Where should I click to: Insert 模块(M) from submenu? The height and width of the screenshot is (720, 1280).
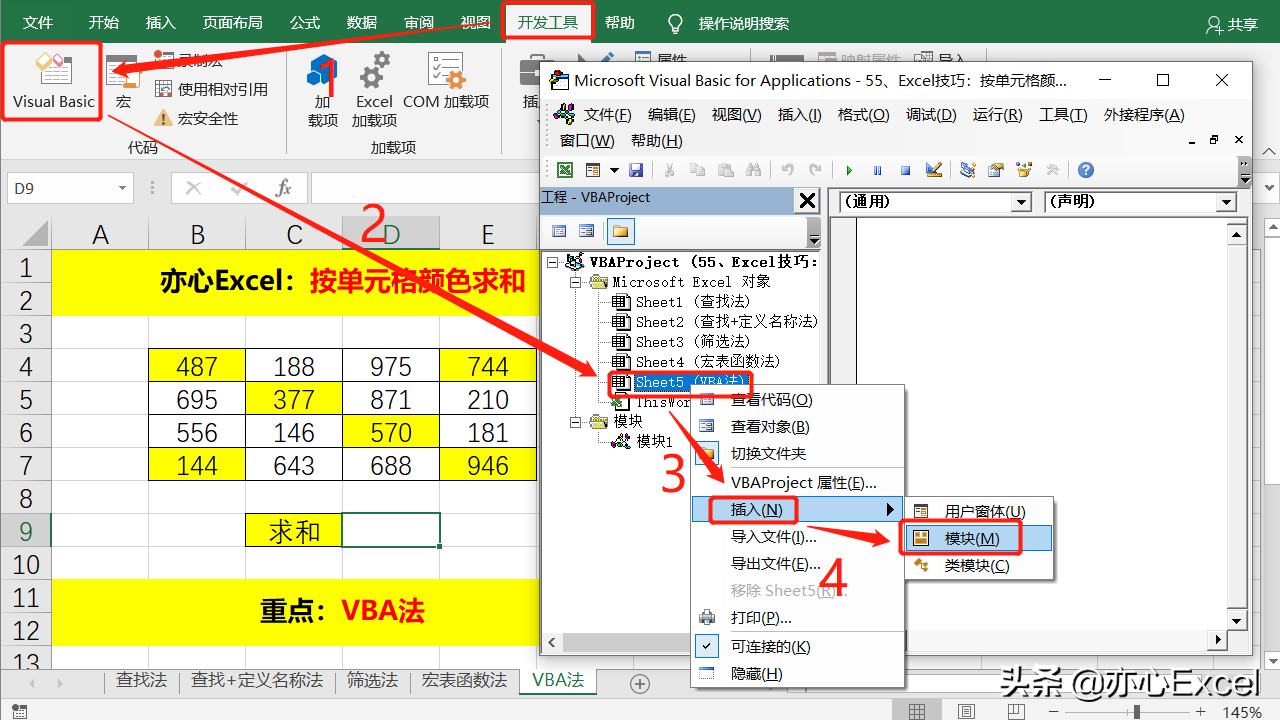(x=980, y=539)
